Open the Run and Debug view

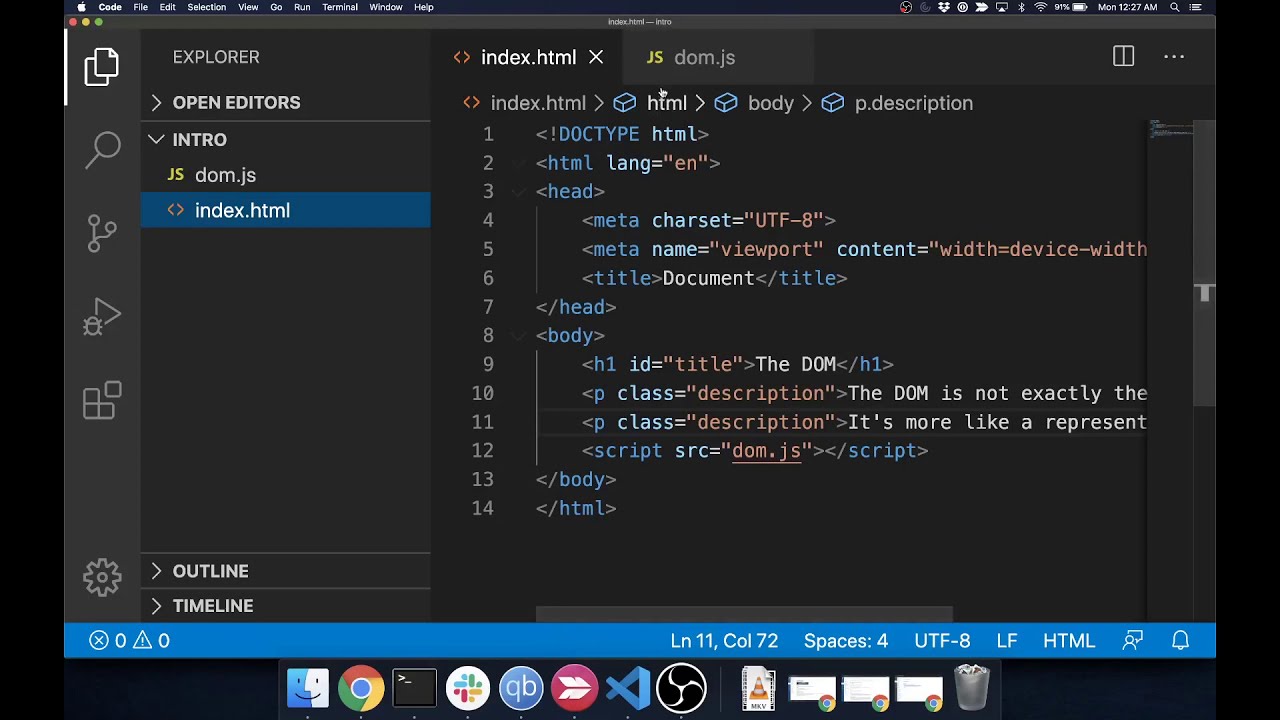click(x=102, y=317)
